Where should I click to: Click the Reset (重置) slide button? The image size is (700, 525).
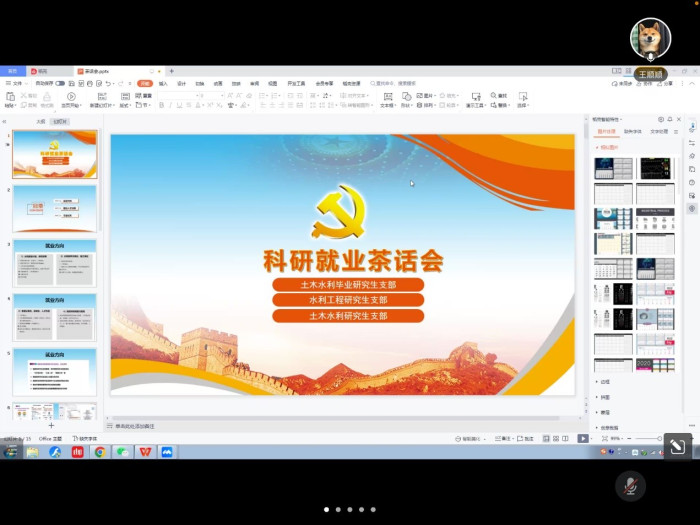pyautogui.click(x=144, y=96)
